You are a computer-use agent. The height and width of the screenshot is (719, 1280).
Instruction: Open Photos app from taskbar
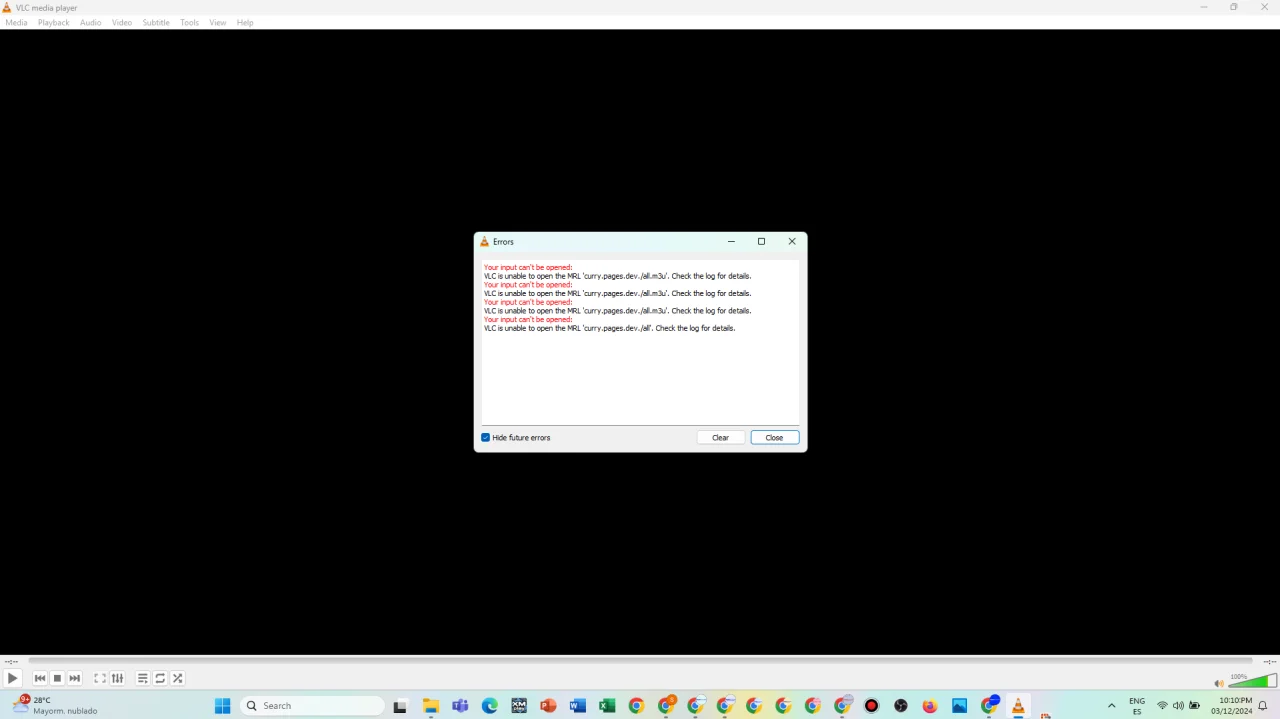(x=959, y=706)
